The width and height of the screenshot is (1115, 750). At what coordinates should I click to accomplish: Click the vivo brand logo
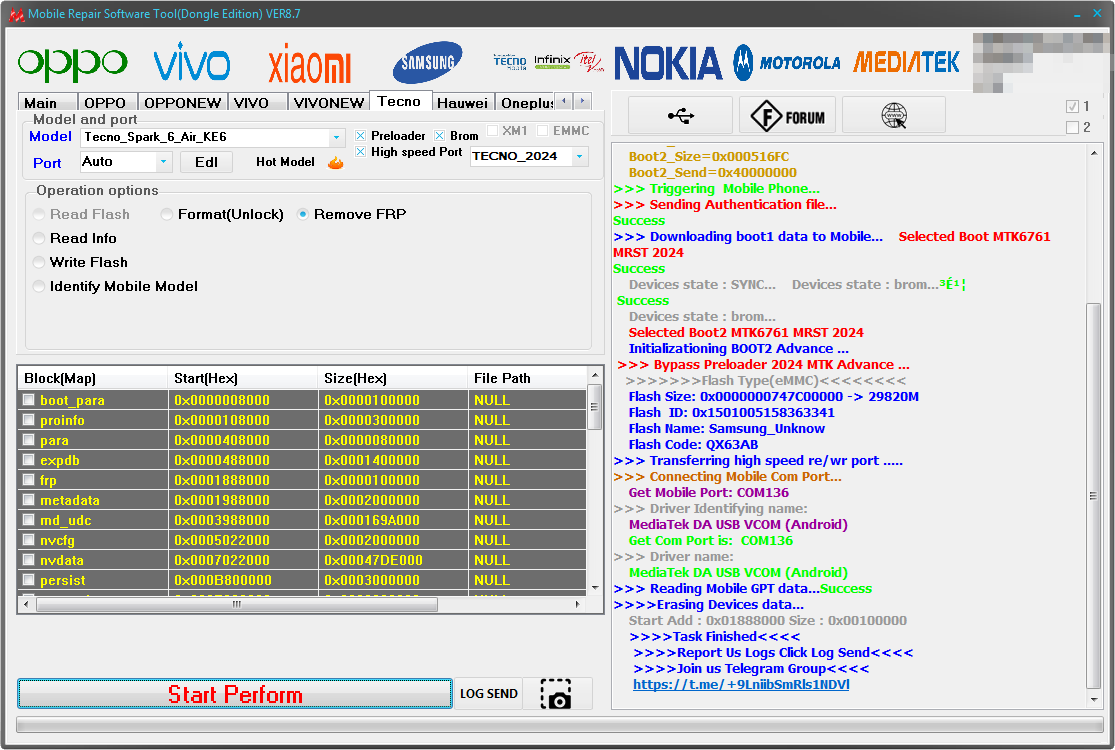tap(191, 62)
